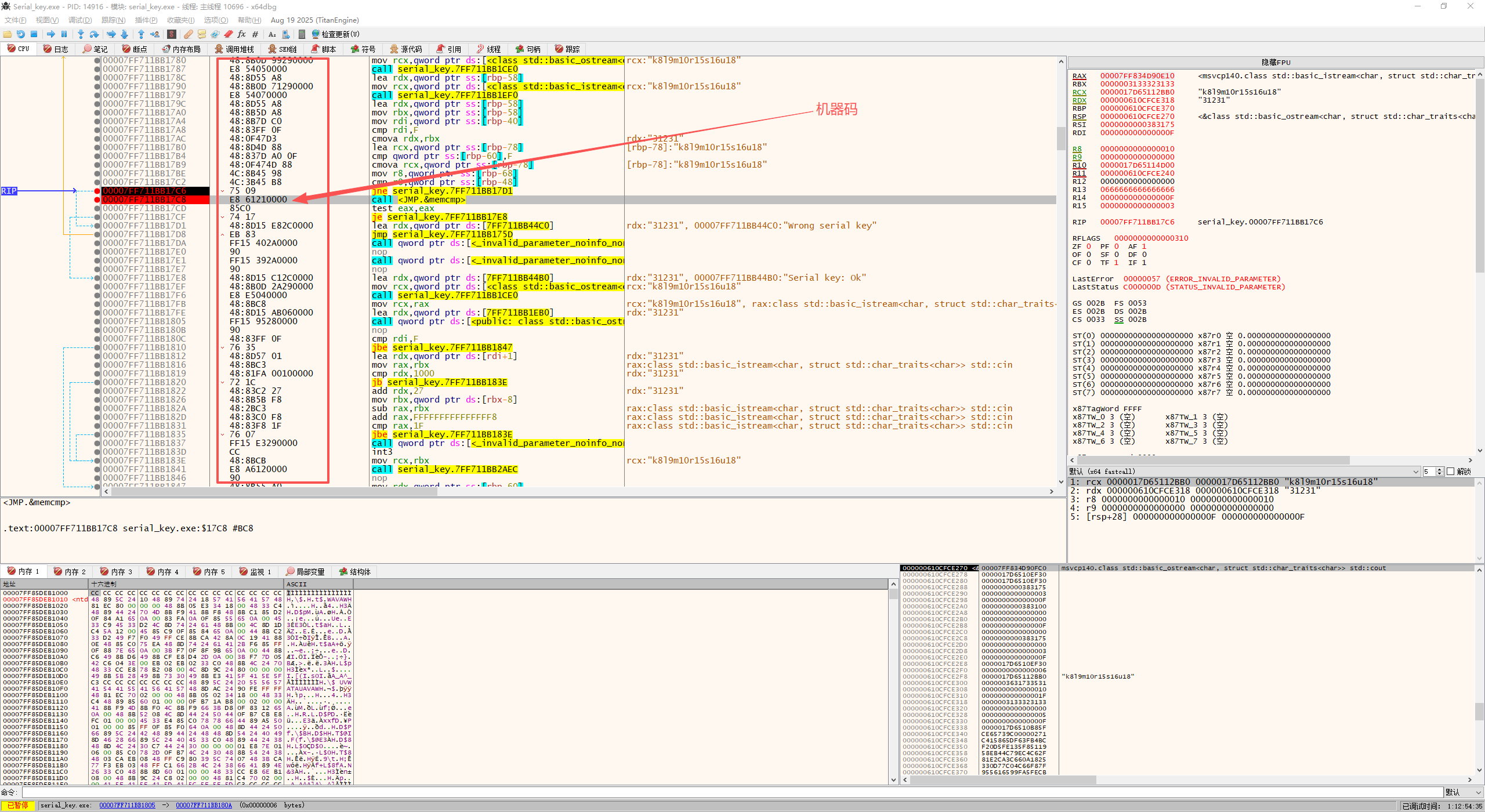Switch to the 断点 tab
This screenshot has height=812, width=1485.
[135, 49]
